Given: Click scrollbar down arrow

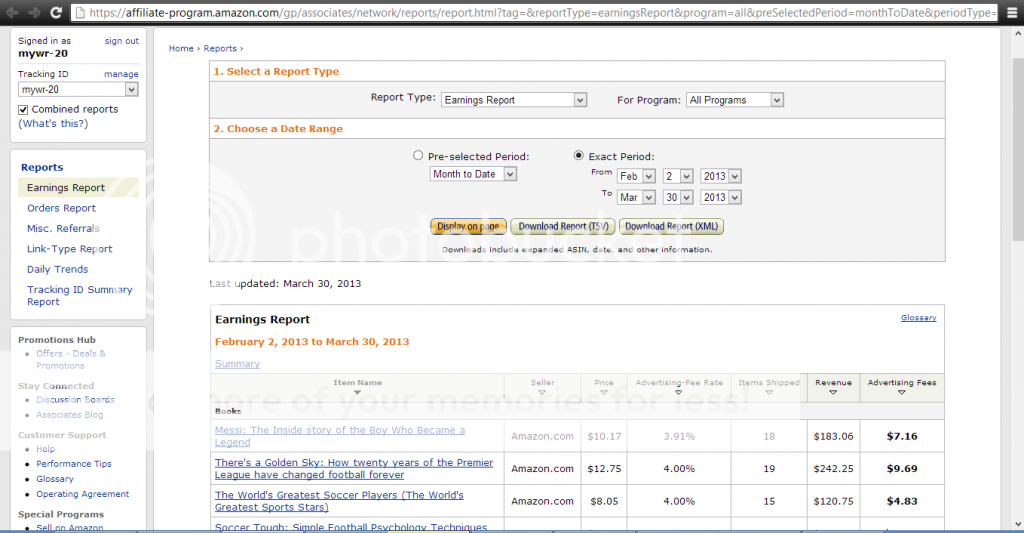Looking at the screenshot, I should (1017, 524).
